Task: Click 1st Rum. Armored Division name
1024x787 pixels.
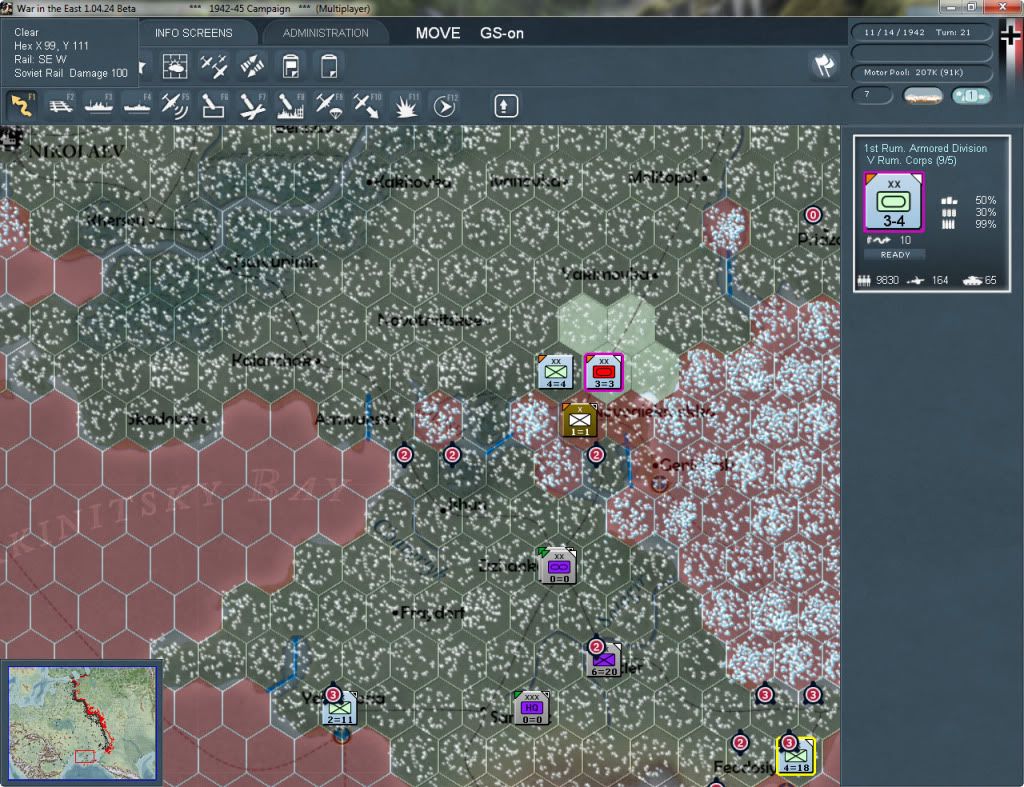Action: coord(925,148)
